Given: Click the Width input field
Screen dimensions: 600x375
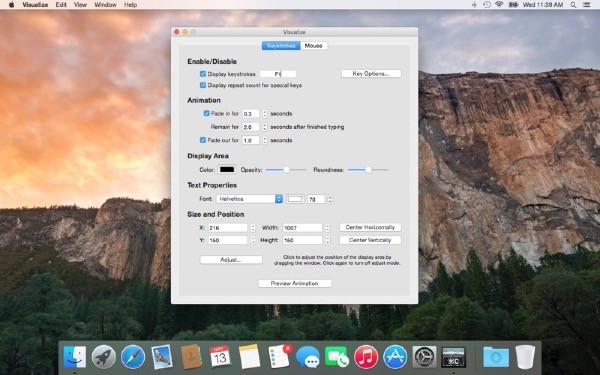Looking at the screenshot, I should 302,228.
